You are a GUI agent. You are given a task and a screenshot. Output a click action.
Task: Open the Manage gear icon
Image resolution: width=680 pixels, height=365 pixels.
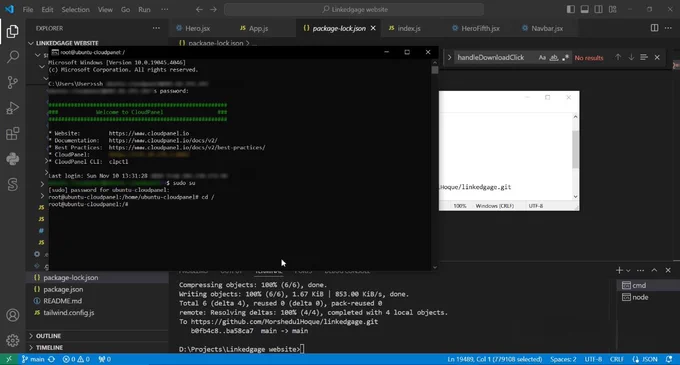point(13,341)
